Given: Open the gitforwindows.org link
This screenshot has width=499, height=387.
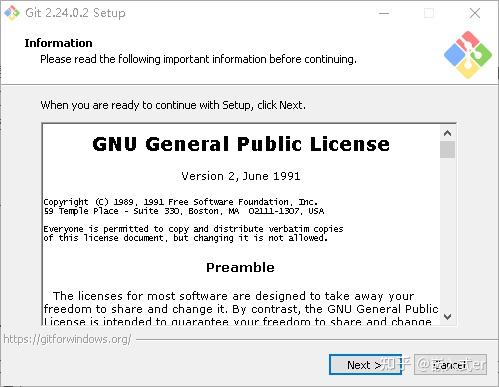Looking at the screenshot, I should tap(67, 339).
